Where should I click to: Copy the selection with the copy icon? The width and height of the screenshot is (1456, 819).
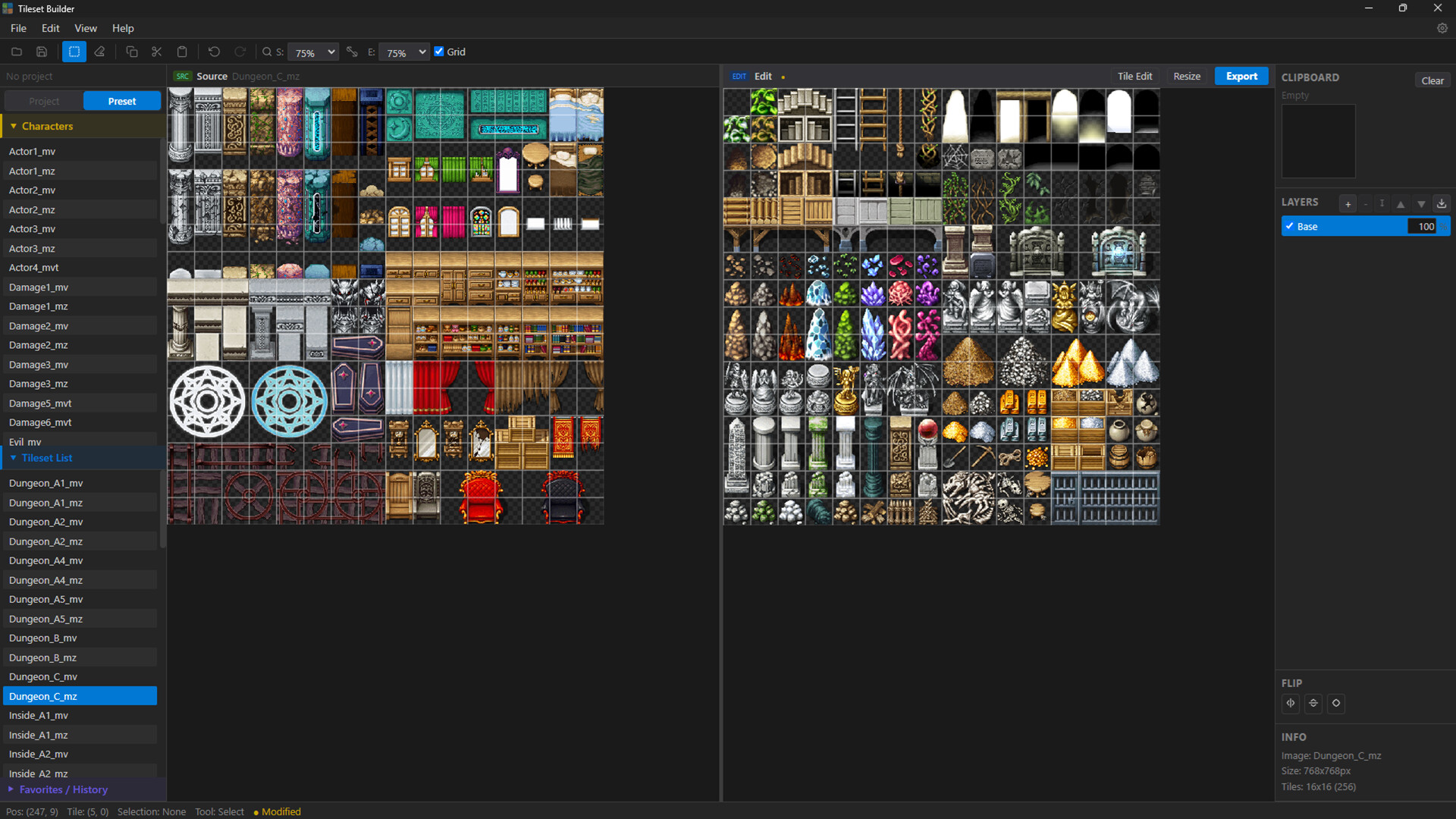tap(132, 52)
